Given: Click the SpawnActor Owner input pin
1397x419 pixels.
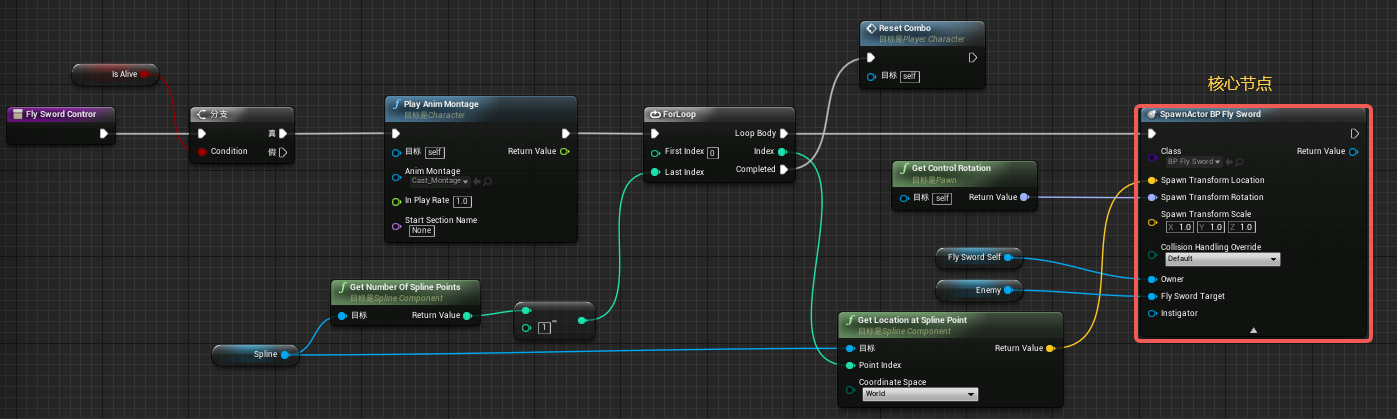Looking at the screenshot, I should (1152, 279).
